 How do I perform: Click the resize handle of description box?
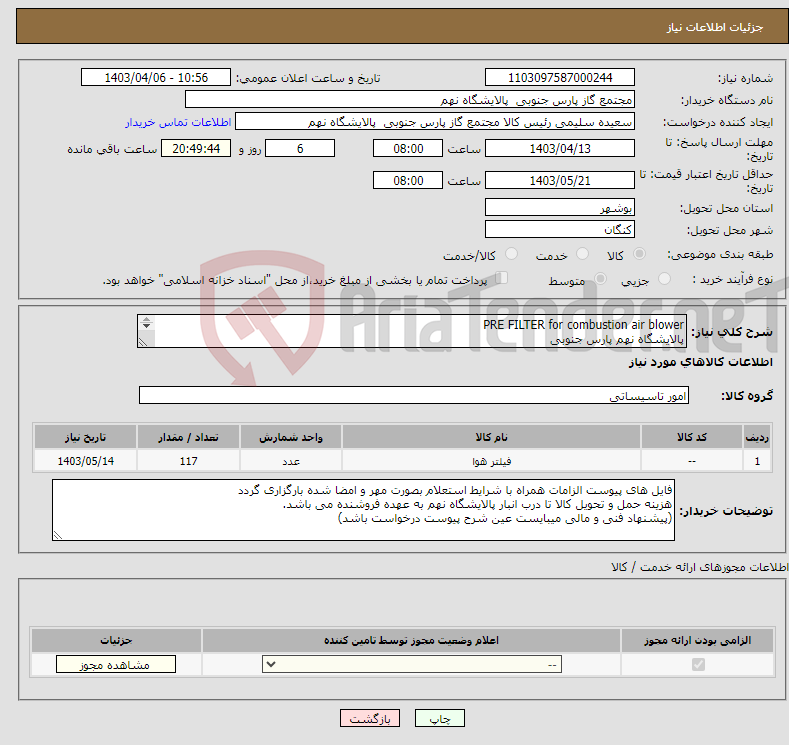tap(143, 342)
